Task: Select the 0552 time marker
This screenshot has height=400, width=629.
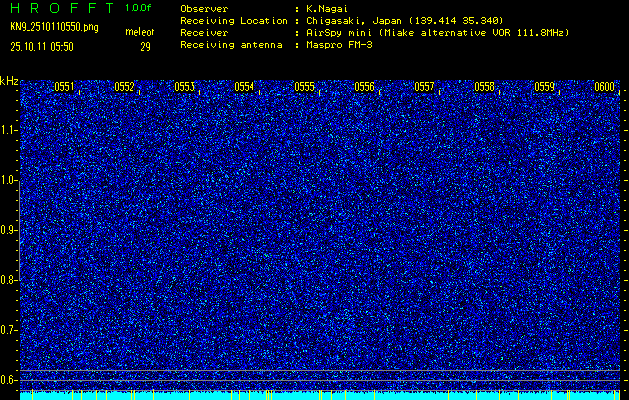Action: (x=124, y=87)
